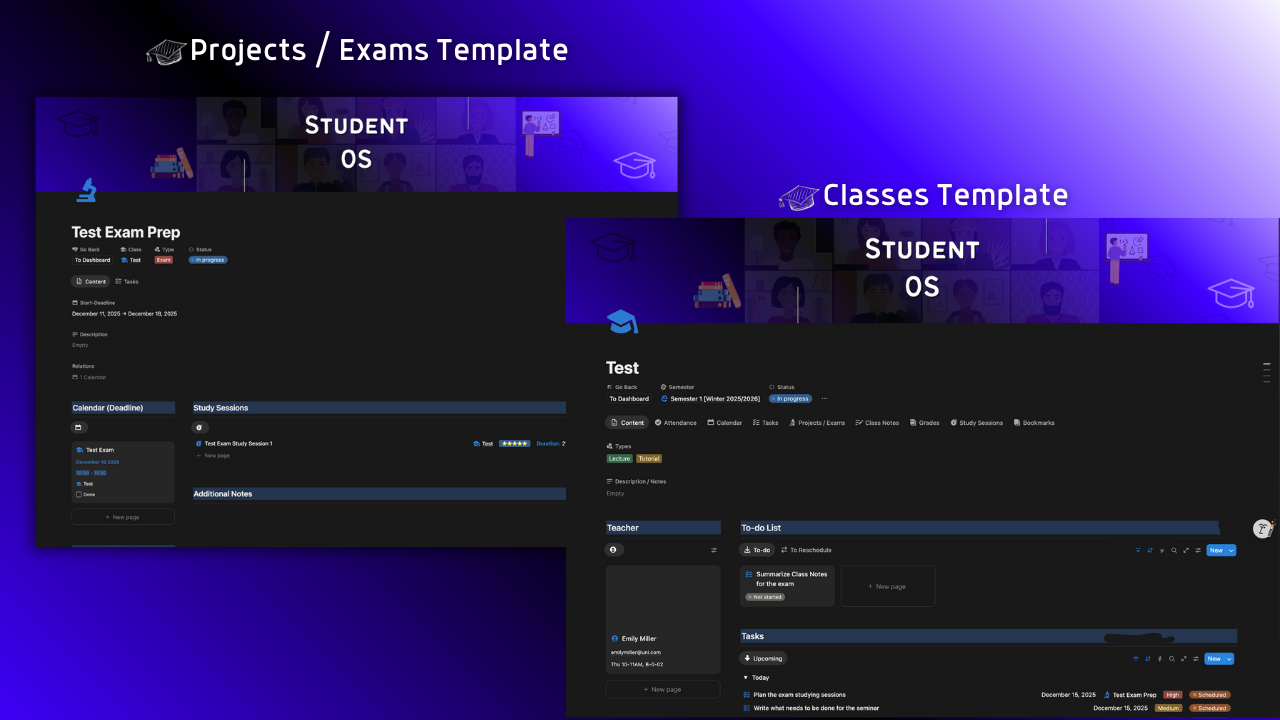Select the Not started status on Summarize Class Notes
This screenshot has height=720, width=1280.
pos(765,596)
